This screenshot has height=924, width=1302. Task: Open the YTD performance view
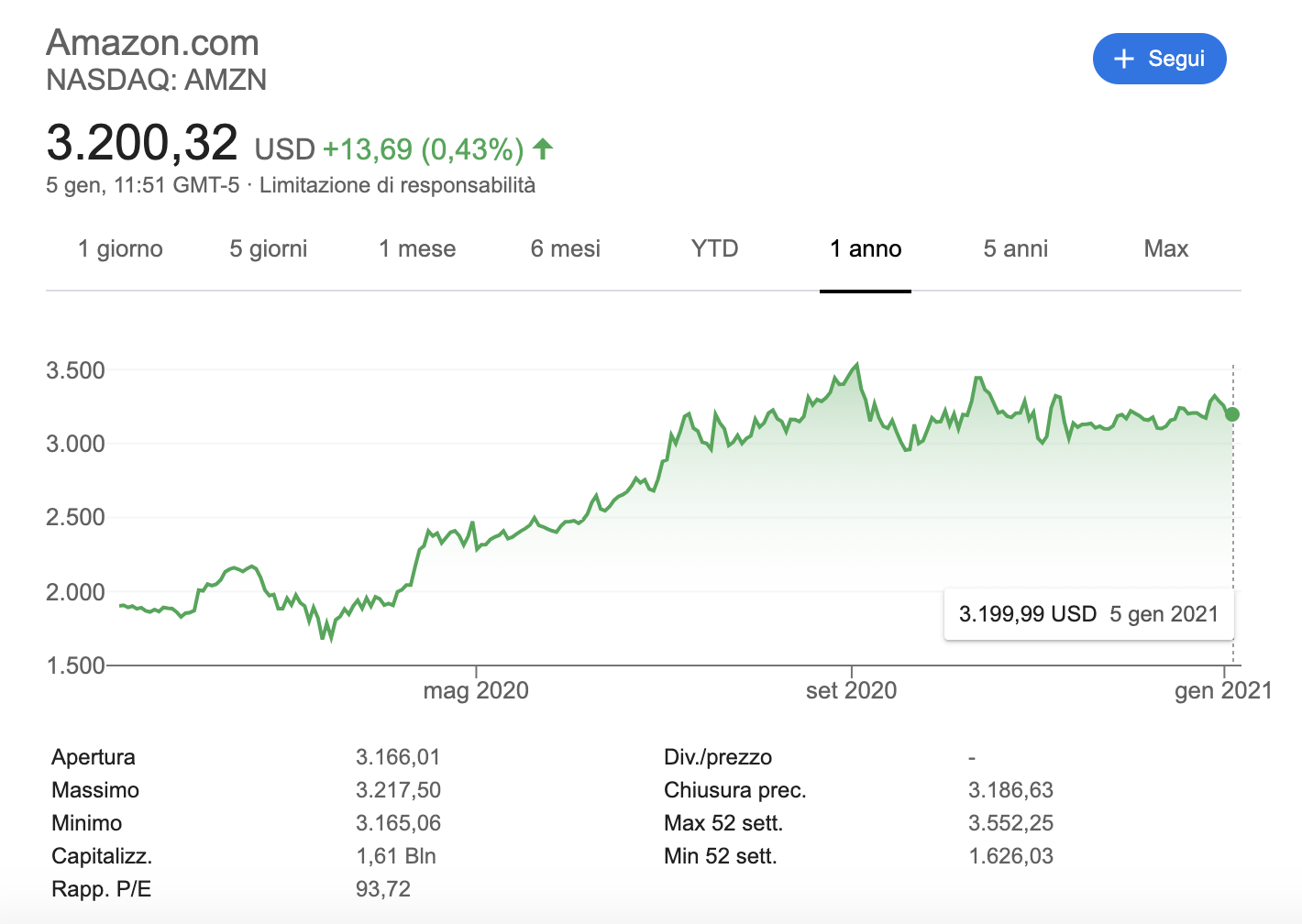pos(714,248)
